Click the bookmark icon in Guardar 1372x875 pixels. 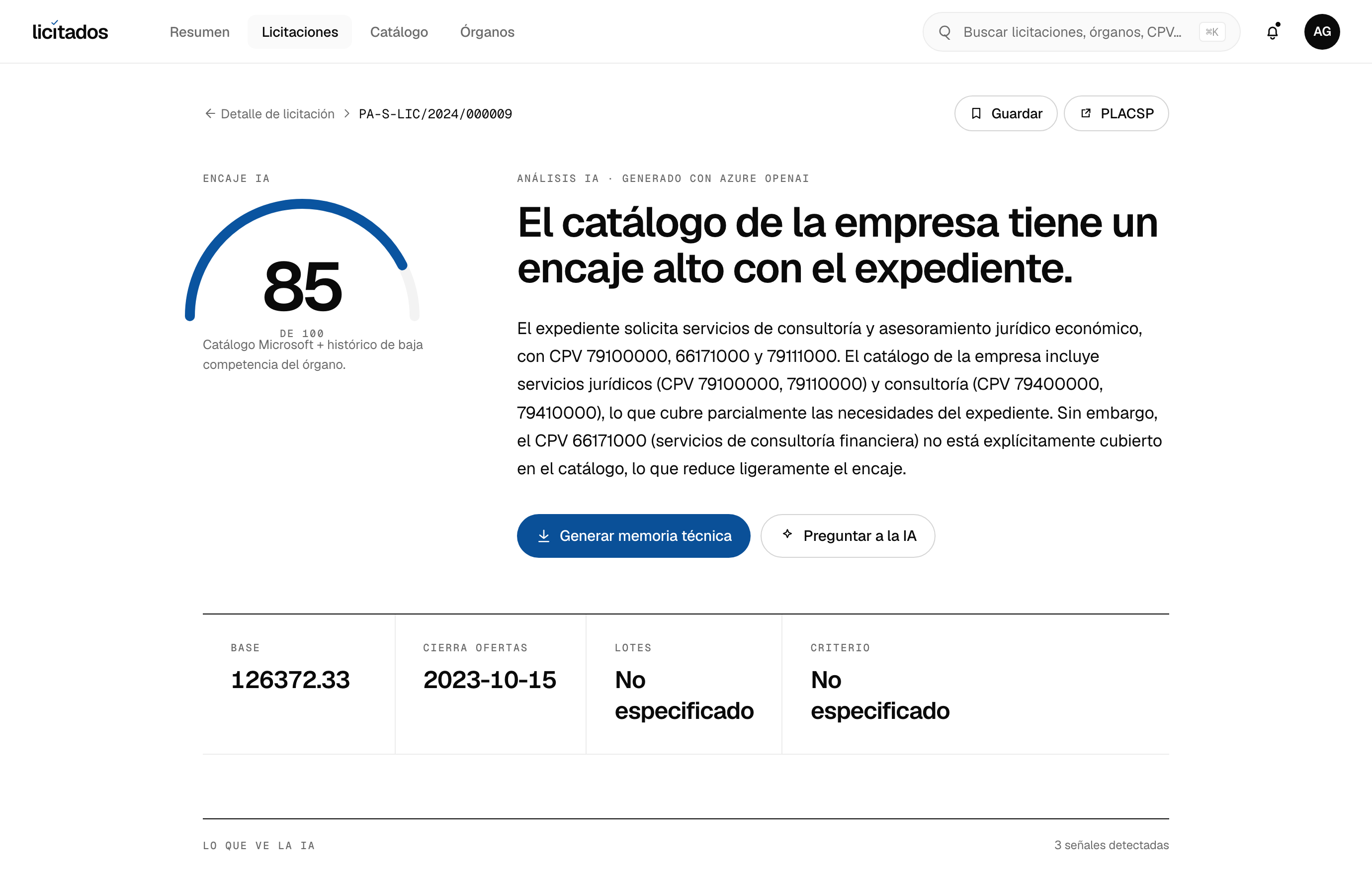tap(976, 113)
